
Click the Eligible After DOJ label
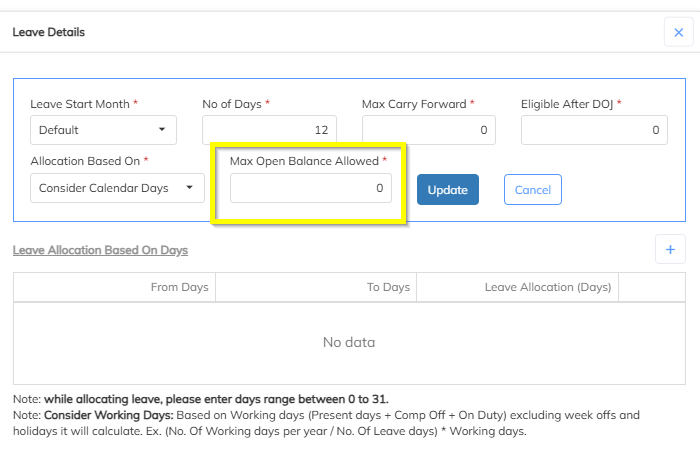pos(567,104)
